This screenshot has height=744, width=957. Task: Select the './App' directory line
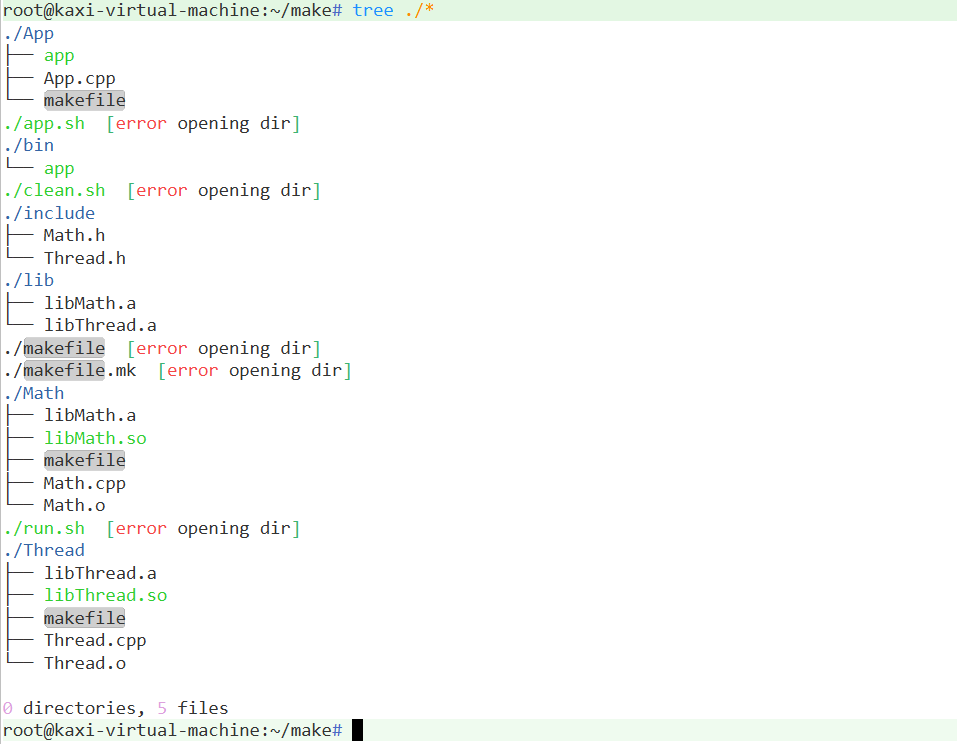click(x=29, y=34)
